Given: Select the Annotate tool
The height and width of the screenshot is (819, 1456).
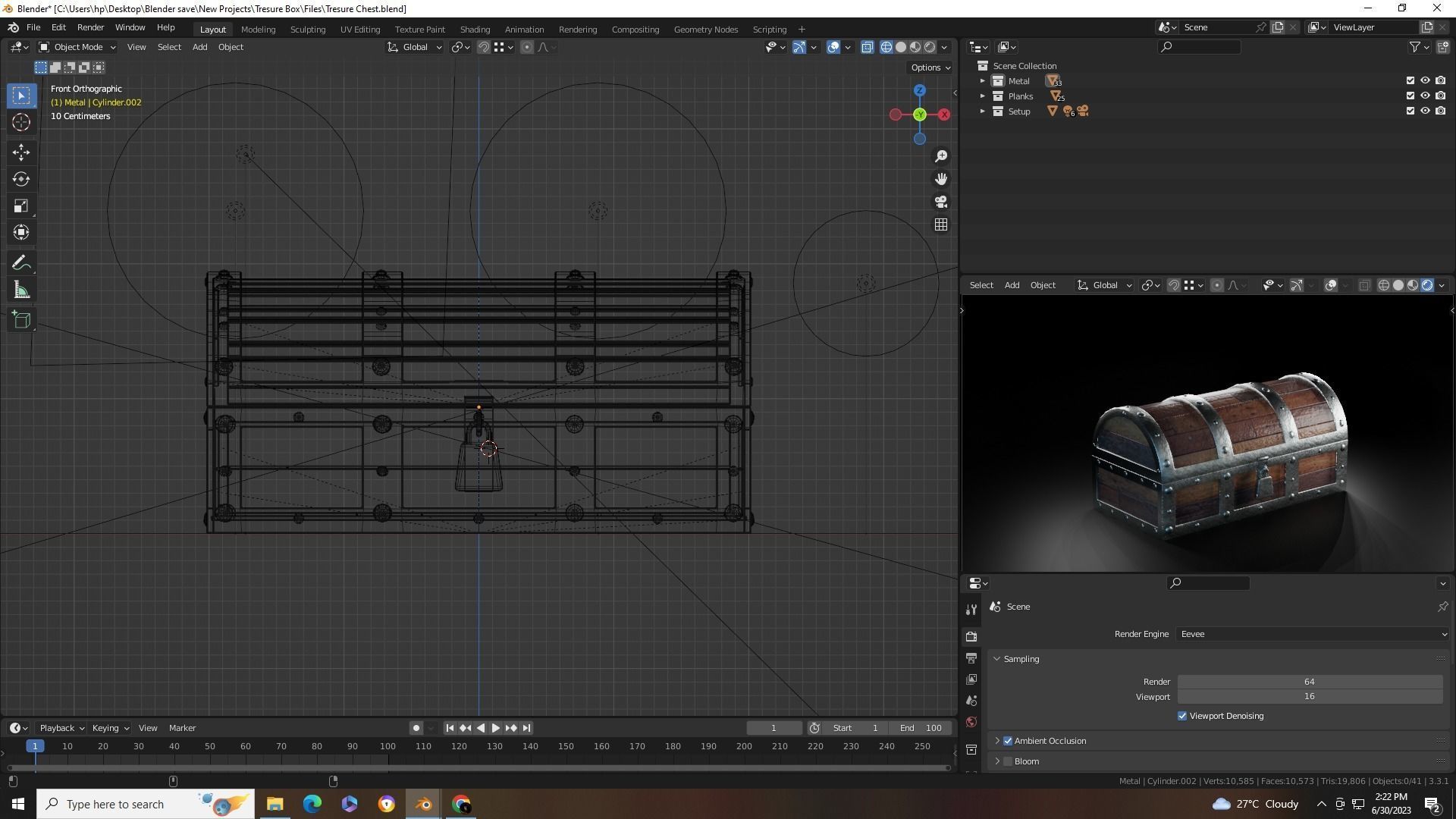Looking at the screenshot, I should point(21,263).
